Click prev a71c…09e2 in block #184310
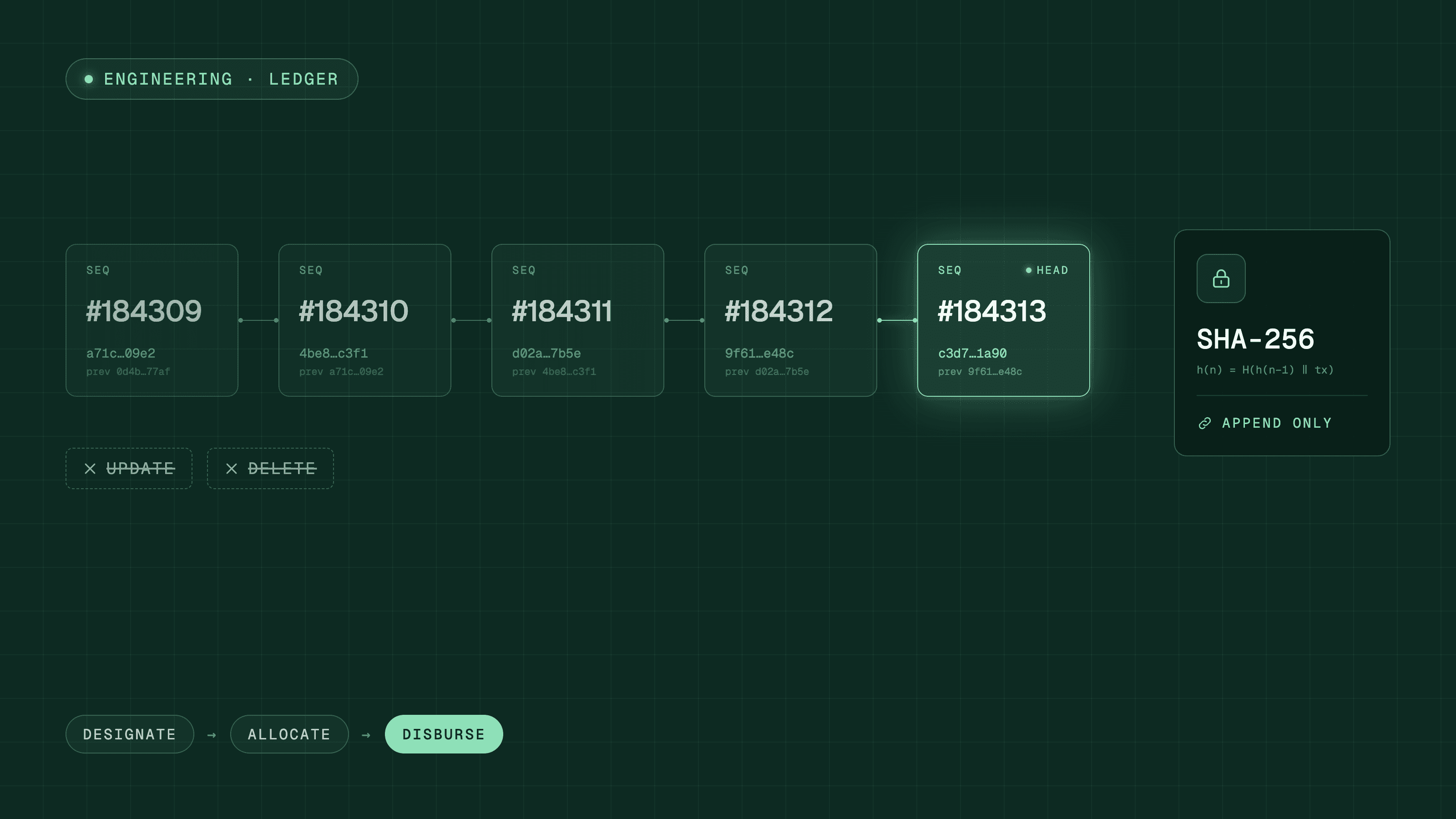The image size is (1456, 819). pos(341,371)
